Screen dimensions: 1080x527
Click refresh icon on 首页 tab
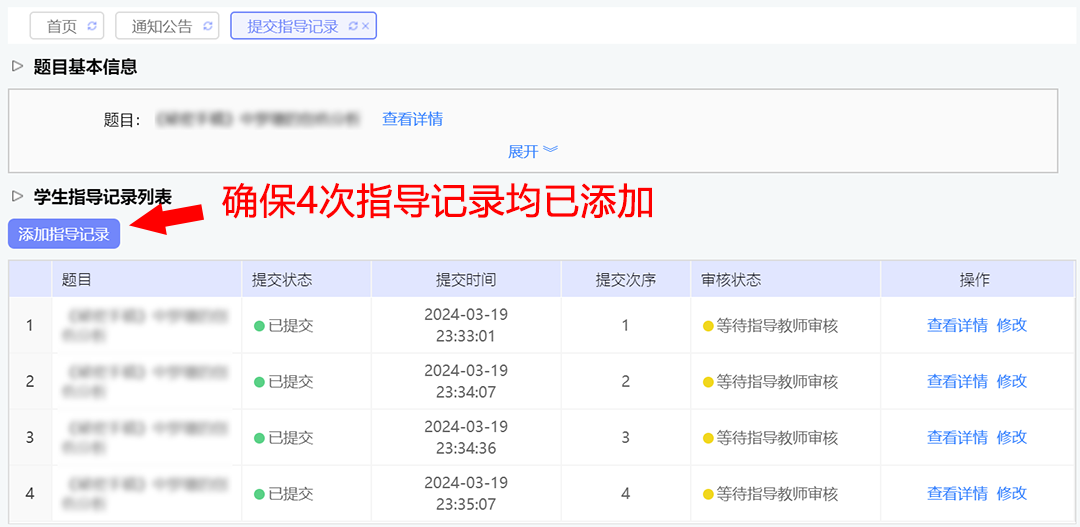(x=92, y=27)
